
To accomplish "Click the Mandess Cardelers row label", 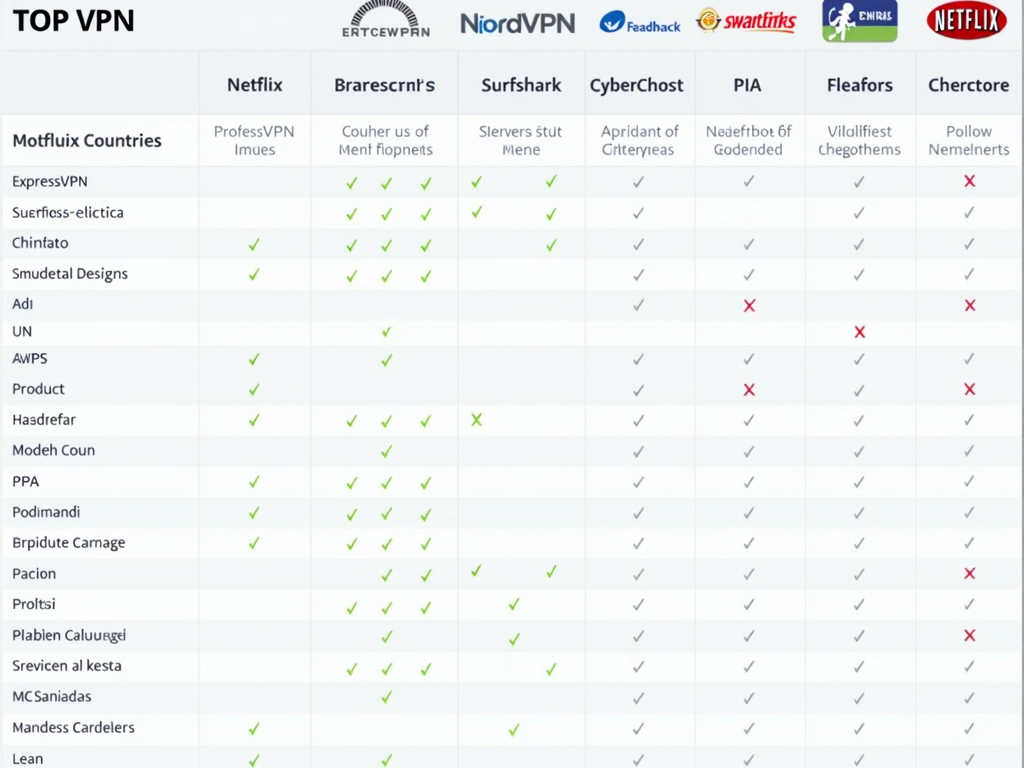I will (x=73, y=728).
